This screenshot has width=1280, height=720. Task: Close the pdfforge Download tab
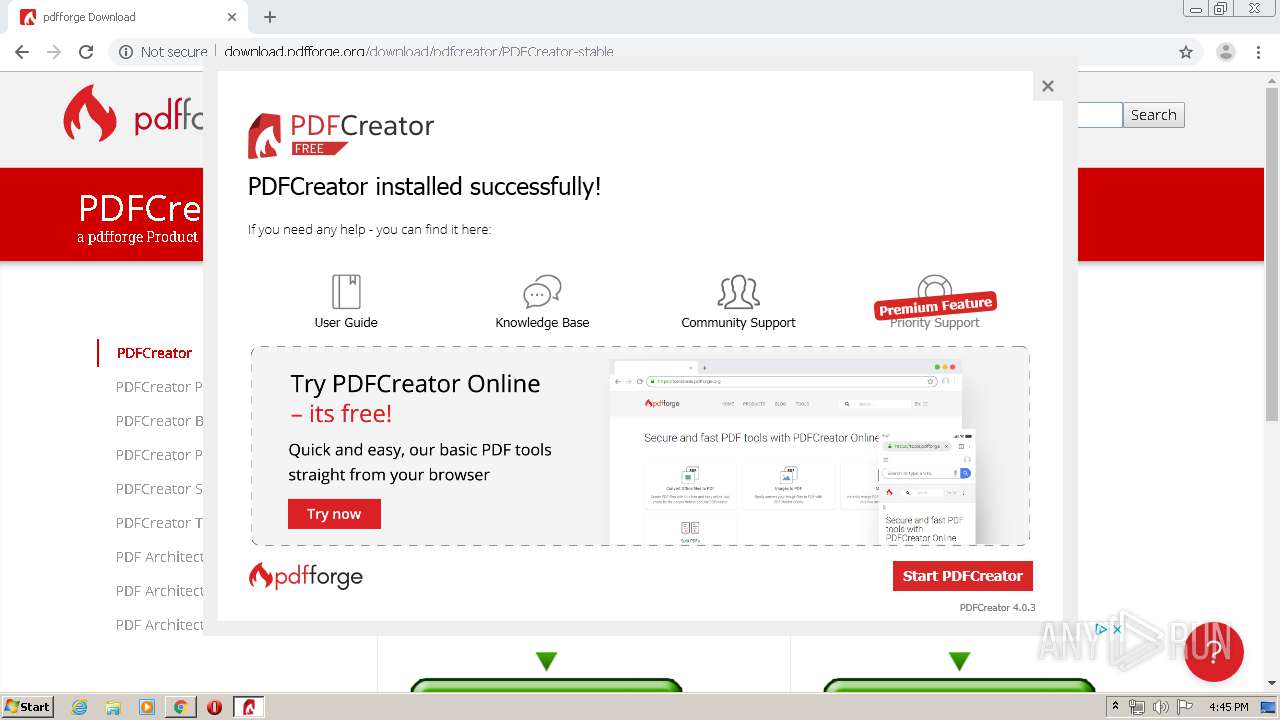[232, 17]
